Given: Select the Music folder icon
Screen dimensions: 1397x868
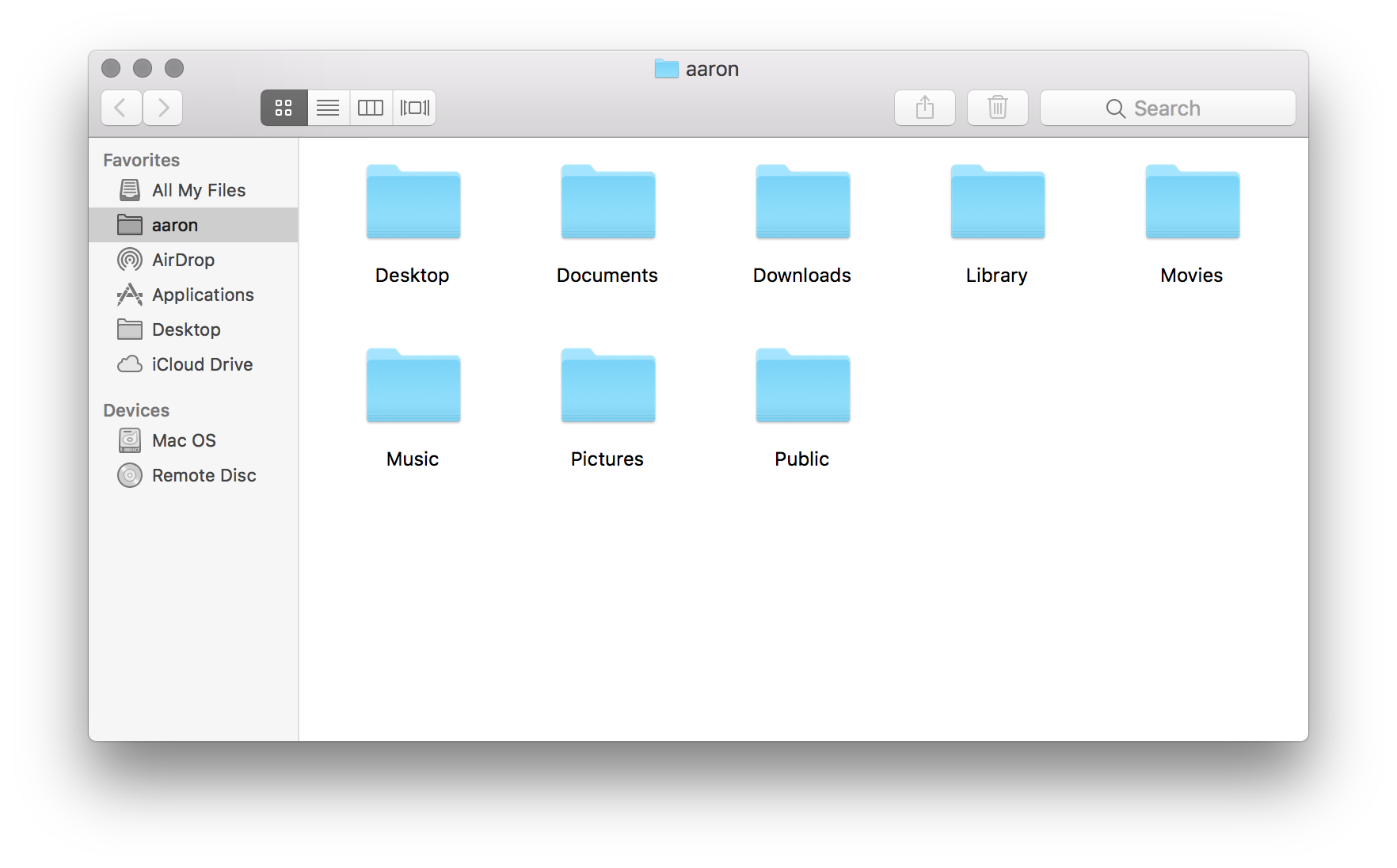Looking at the screenshot, I should tap(413, 386).
